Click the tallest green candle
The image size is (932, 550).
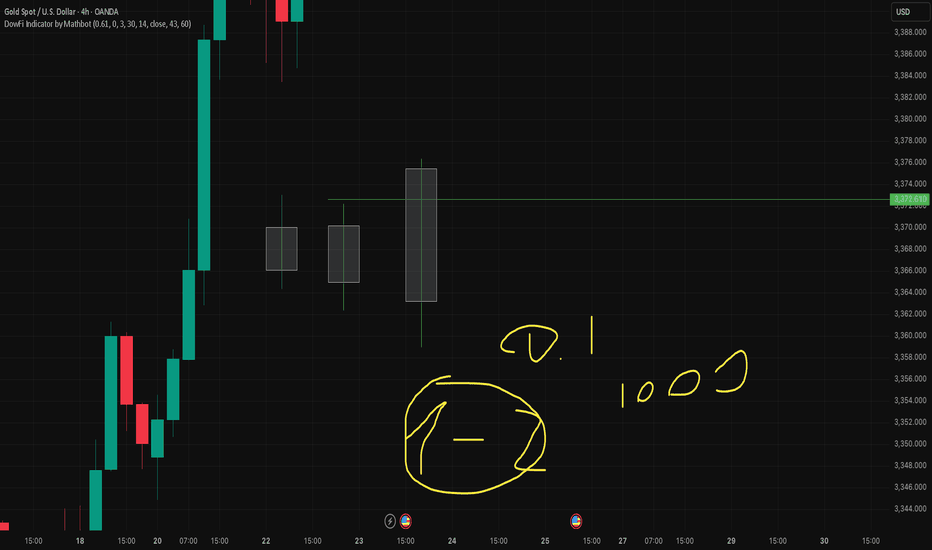(x=204, y=155)
